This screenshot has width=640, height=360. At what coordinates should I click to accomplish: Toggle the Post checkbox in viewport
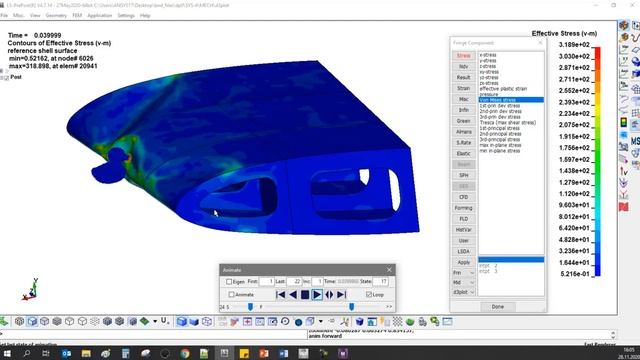coord(6,78)
